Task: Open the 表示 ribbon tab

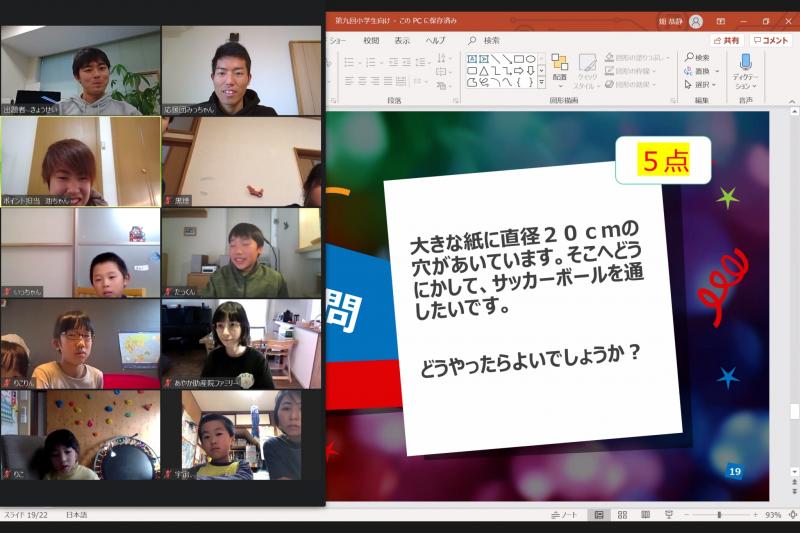Action: click(x=402, y=40)
